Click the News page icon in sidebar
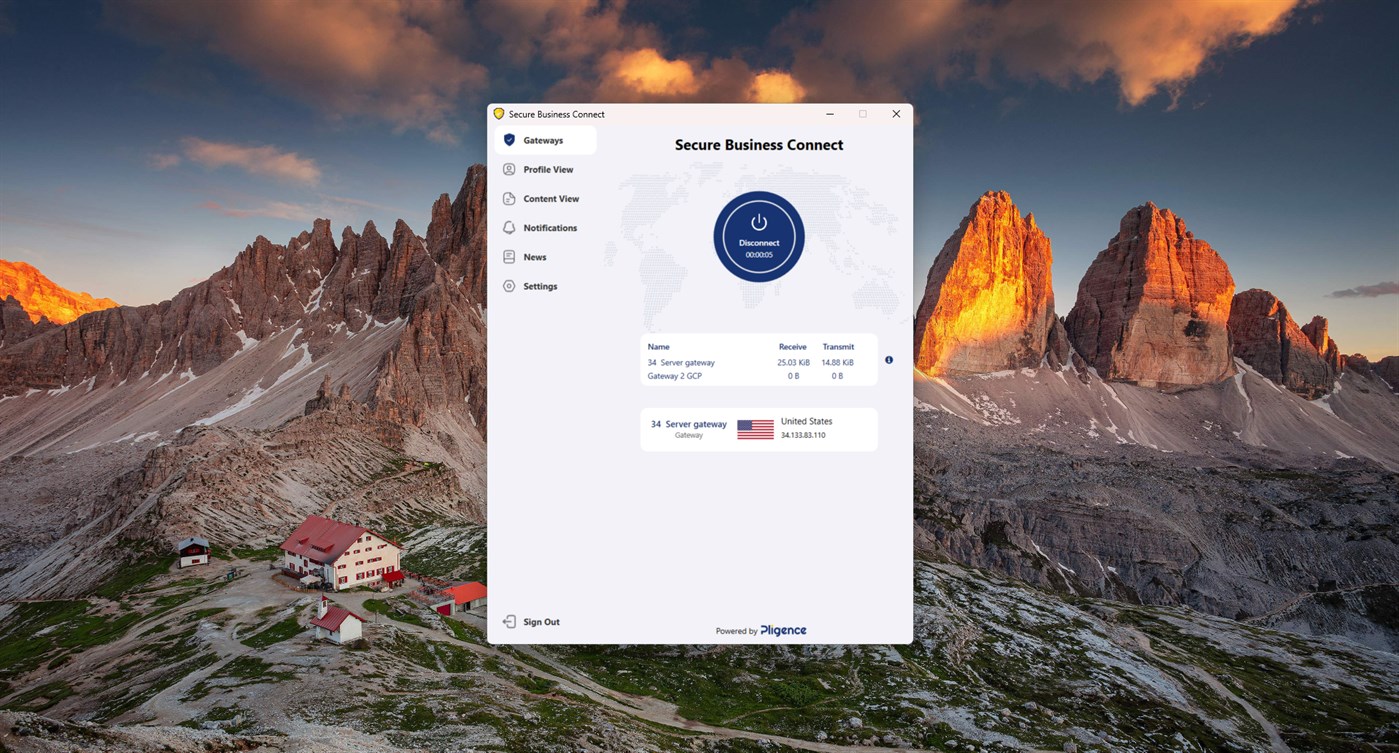 [x=509, y=257]
